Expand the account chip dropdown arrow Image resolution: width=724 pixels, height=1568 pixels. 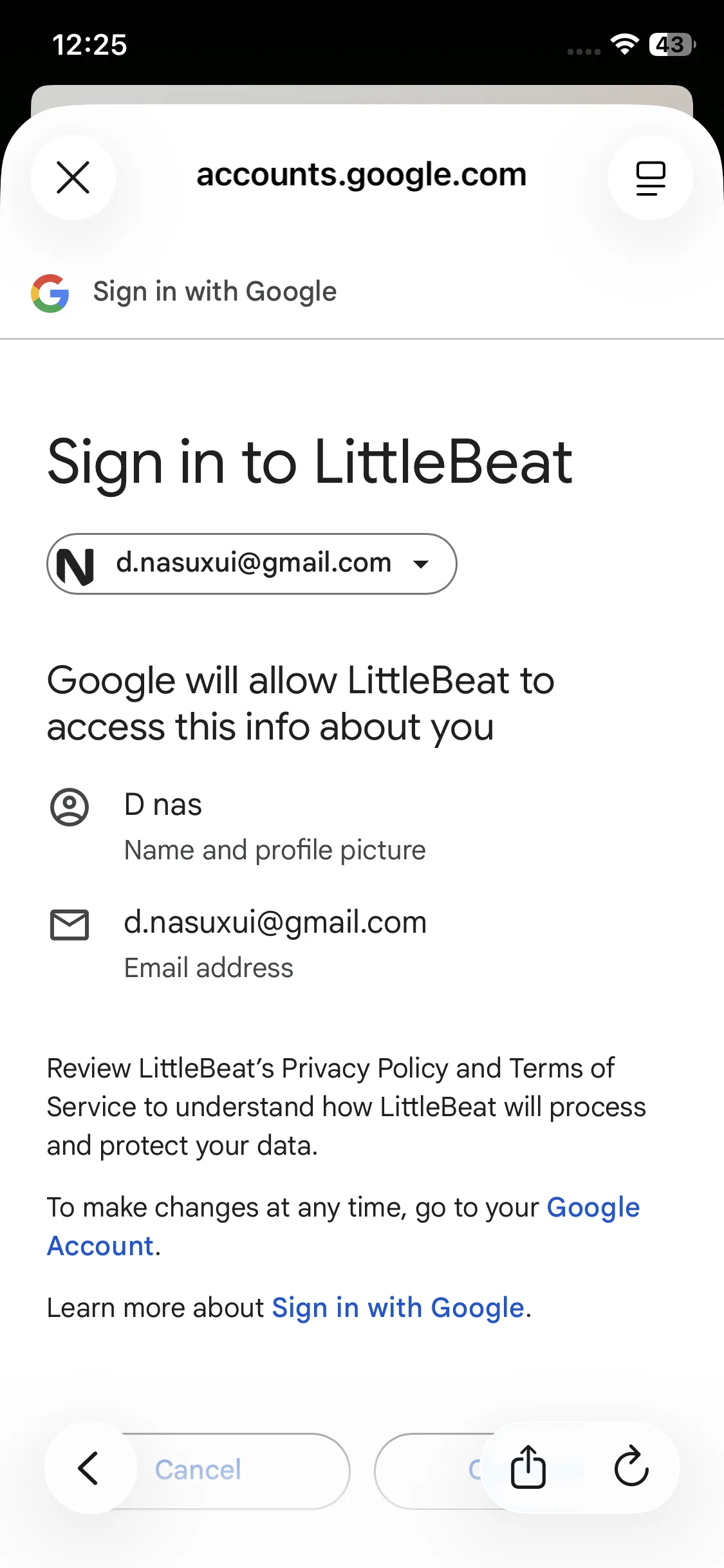421,565
